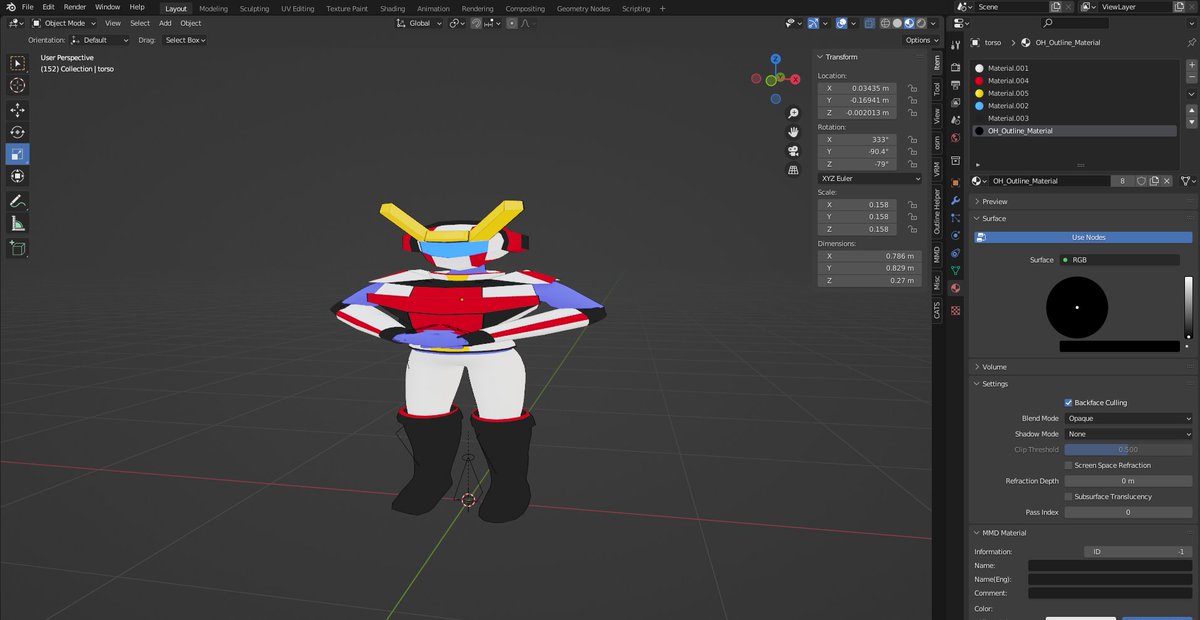Click the Z axis on navigation gizmo
The height and width of the screenshot is (620, 1200).
[x=775, y=60]
